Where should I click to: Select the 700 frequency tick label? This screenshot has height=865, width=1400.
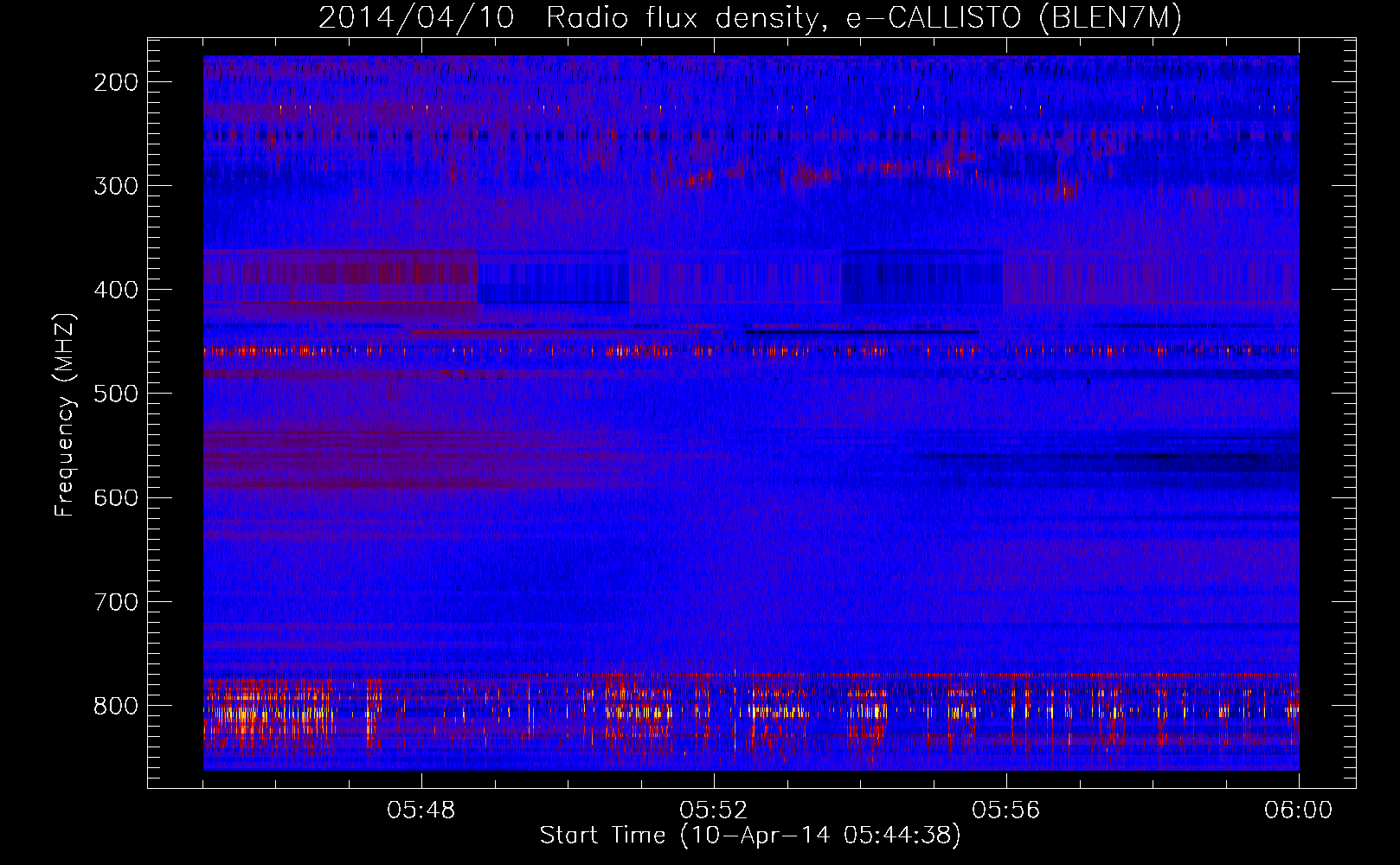point(116,602)
